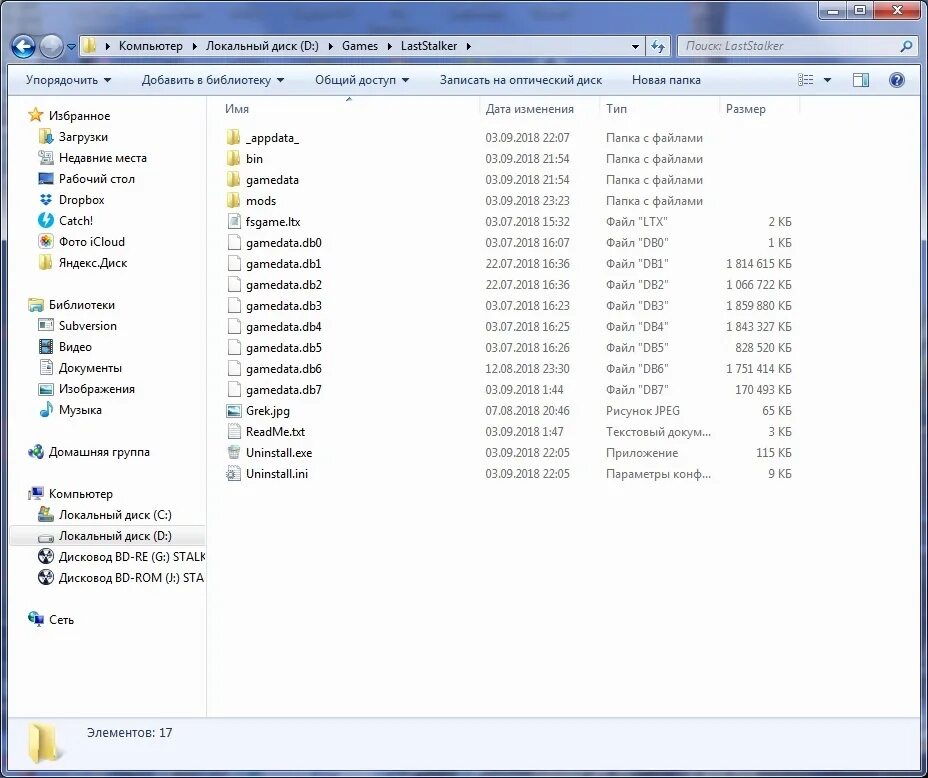Click the change view icon
The image size is (928, 778).
pos(805,80)
